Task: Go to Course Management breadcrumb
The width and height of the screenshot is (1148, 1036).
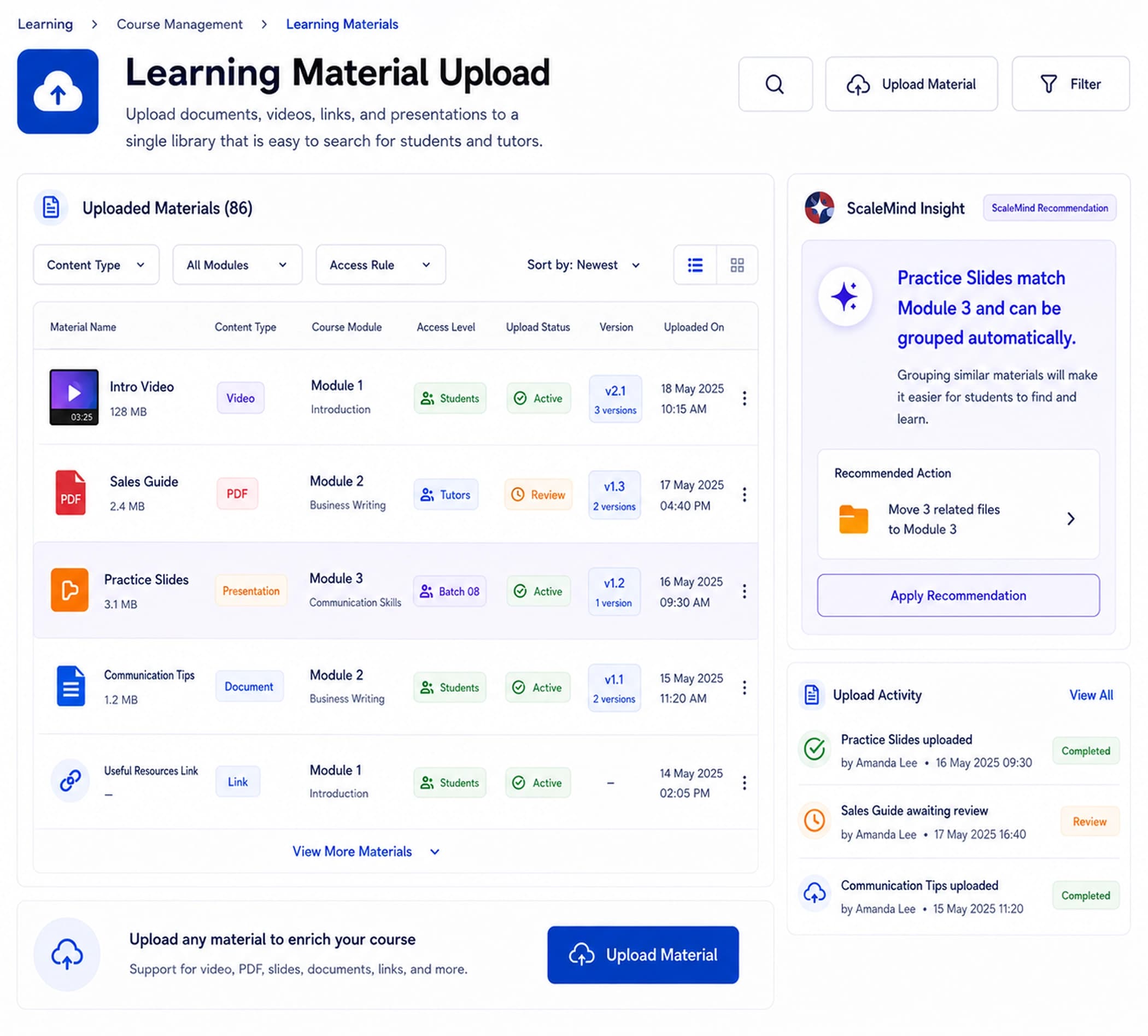Action: tap(179, 24)
